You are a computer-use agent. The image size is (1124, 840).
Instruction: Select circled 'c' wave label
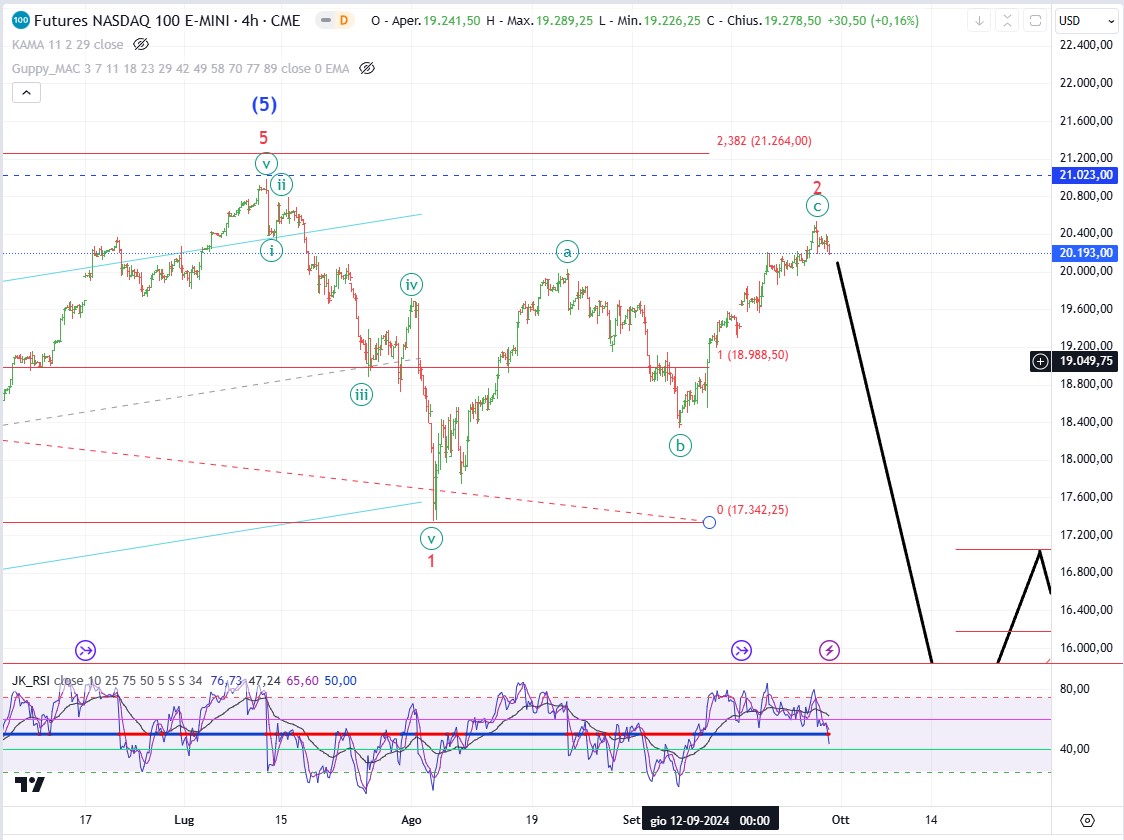(x=817, y=206)
